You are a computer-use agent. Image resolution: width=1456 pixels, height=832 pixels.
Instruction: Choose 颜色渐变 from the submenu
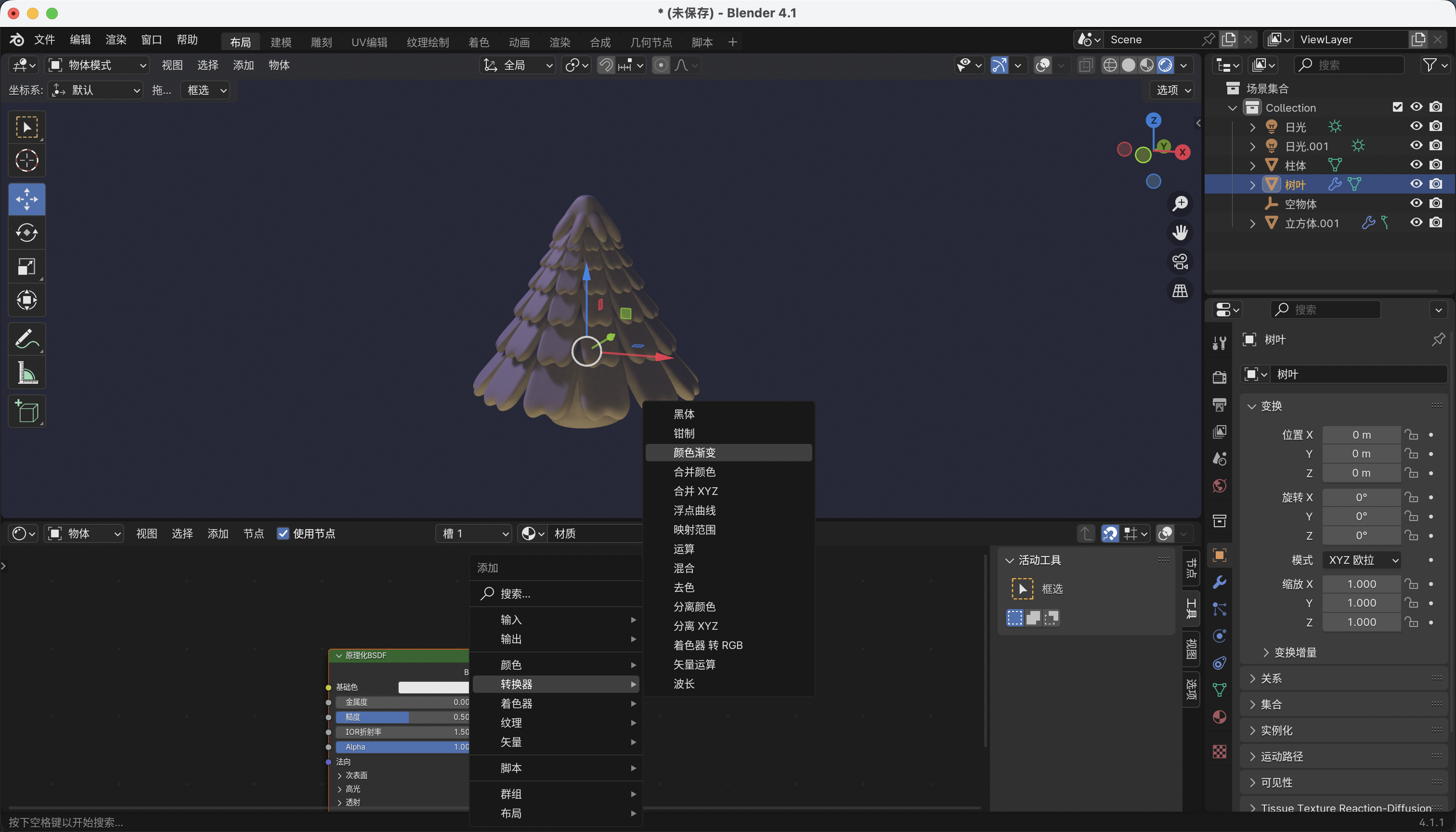694,453
